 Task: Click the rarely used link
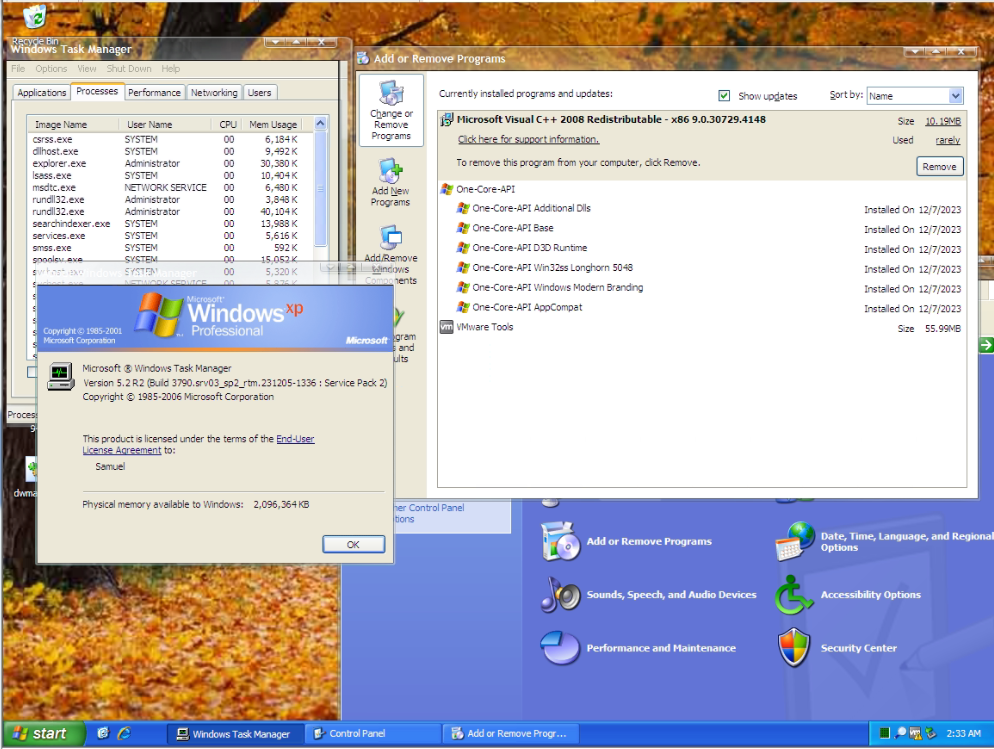point(948,140)
